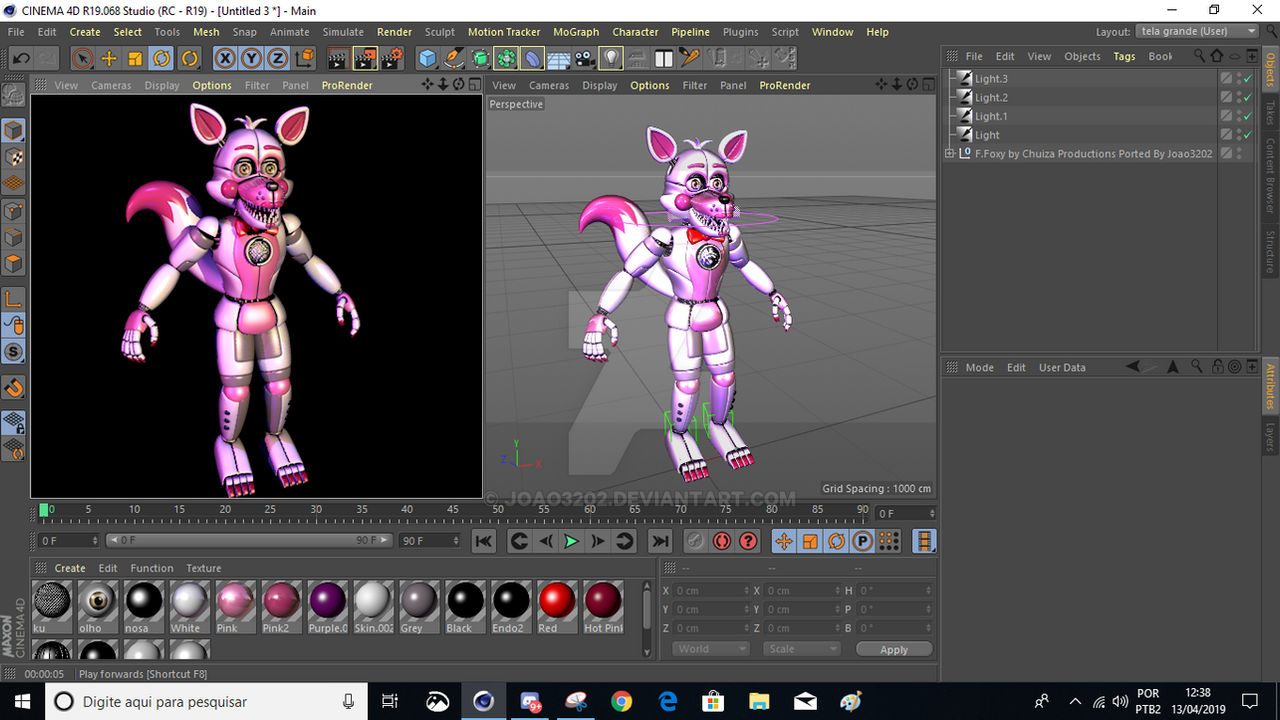
Task: Click the Autokeying icon
Action: [x=721, y=541]
